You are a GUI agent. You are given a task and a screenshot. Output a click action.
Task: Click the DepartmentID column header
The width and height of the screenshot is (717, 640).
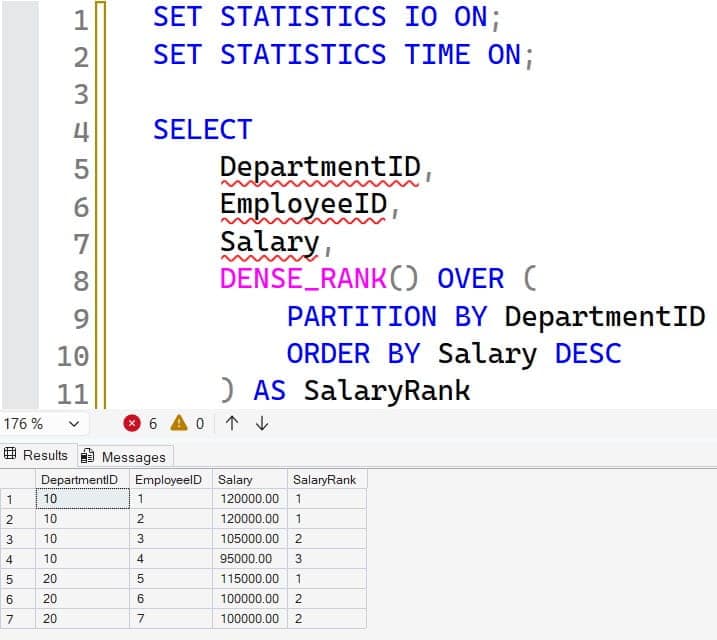[83, 480]
